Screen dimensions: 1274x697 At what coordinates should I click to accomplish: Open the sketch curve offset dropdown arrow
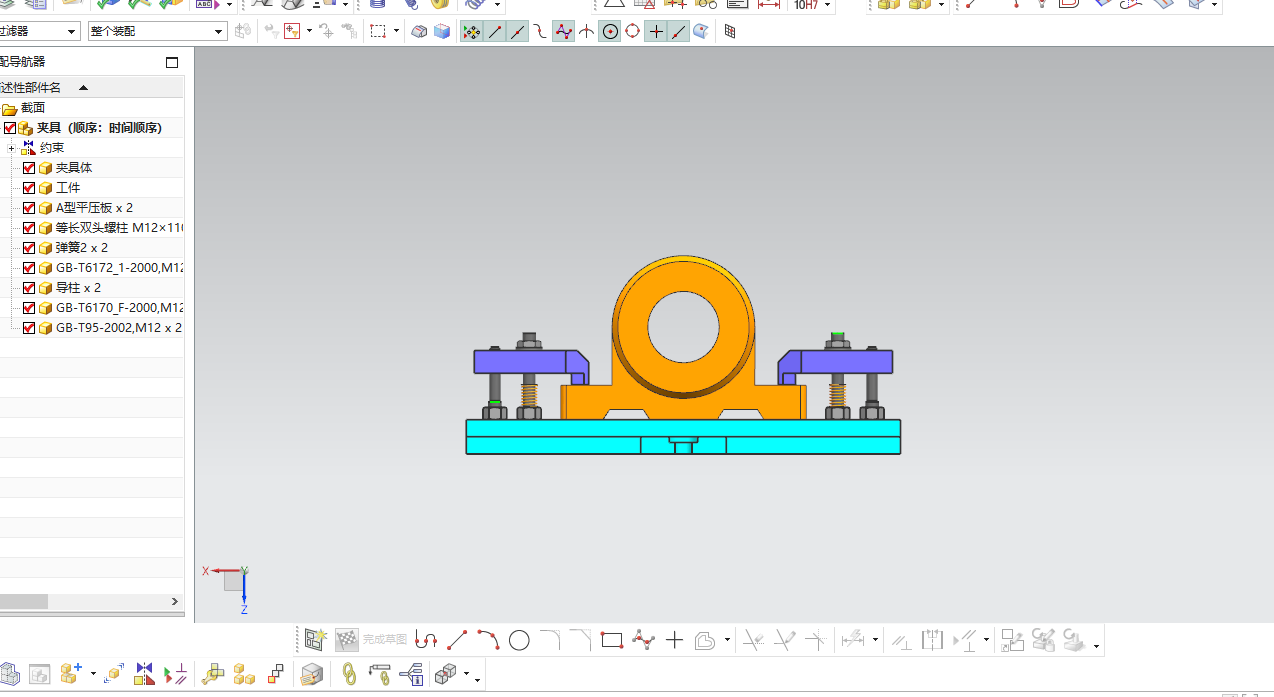[x=727, y=640]
